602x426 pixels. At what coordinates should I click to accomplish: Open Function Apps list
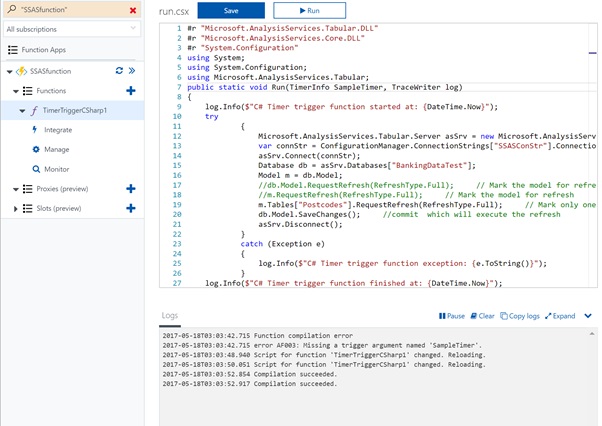coord(43,50)
